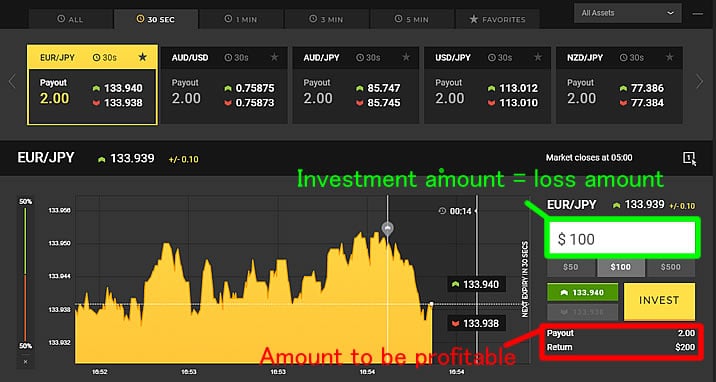Click the Market closes at 05:00 text
Screen dimensions: 716x382
(x=589, y=158)
